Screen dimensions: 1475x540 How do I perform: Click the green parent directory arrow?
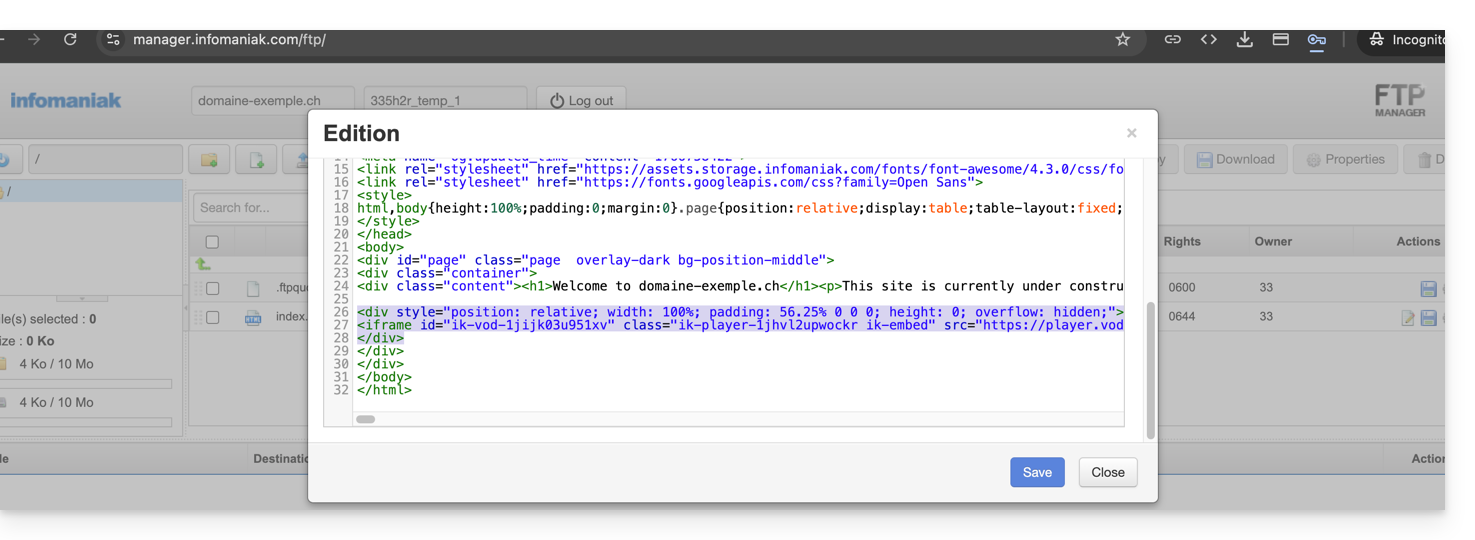(203, 264)
